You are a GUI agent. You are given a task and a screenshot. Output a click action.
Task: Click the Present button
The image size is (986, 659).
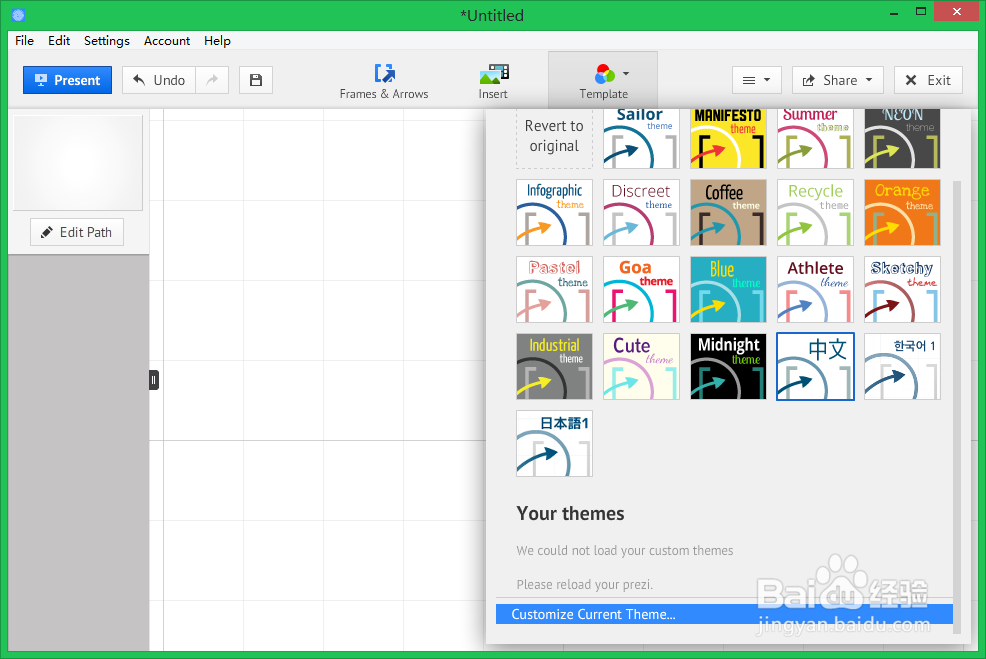(x=67, y=80)
